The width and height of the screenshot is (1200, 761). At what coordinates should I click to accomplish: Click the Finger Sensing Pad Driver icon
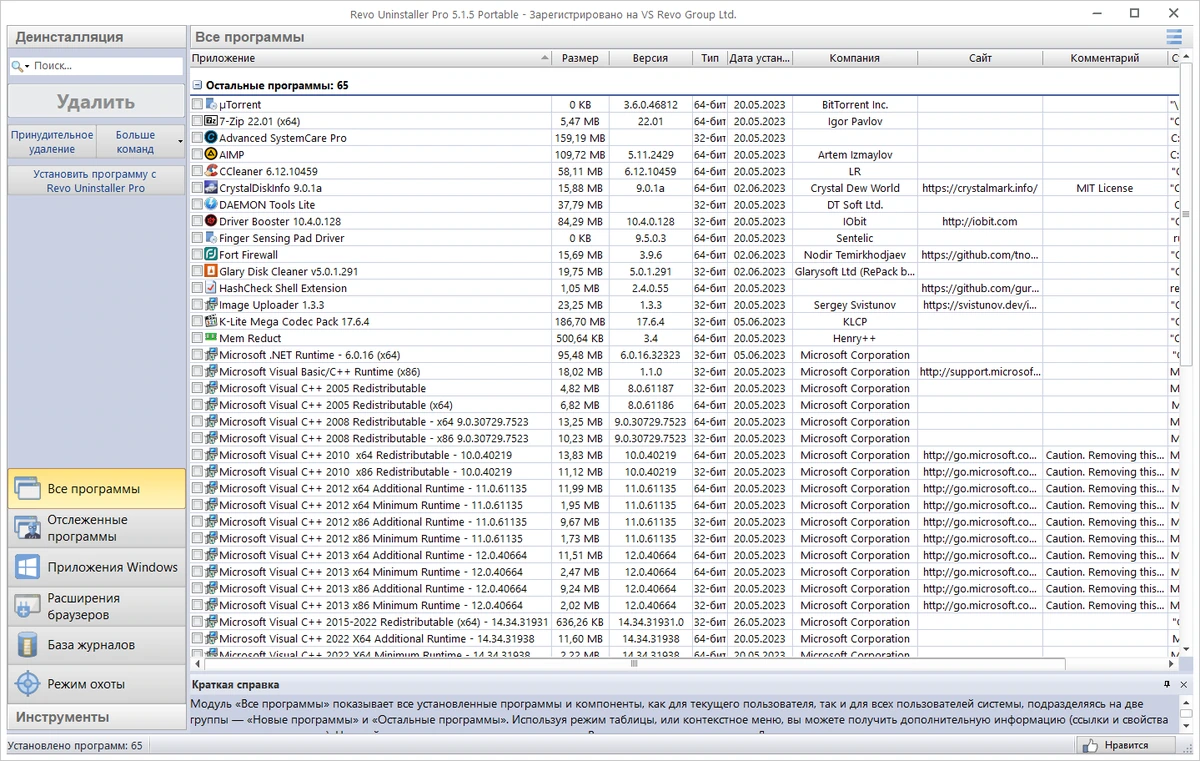coord(211,238)
